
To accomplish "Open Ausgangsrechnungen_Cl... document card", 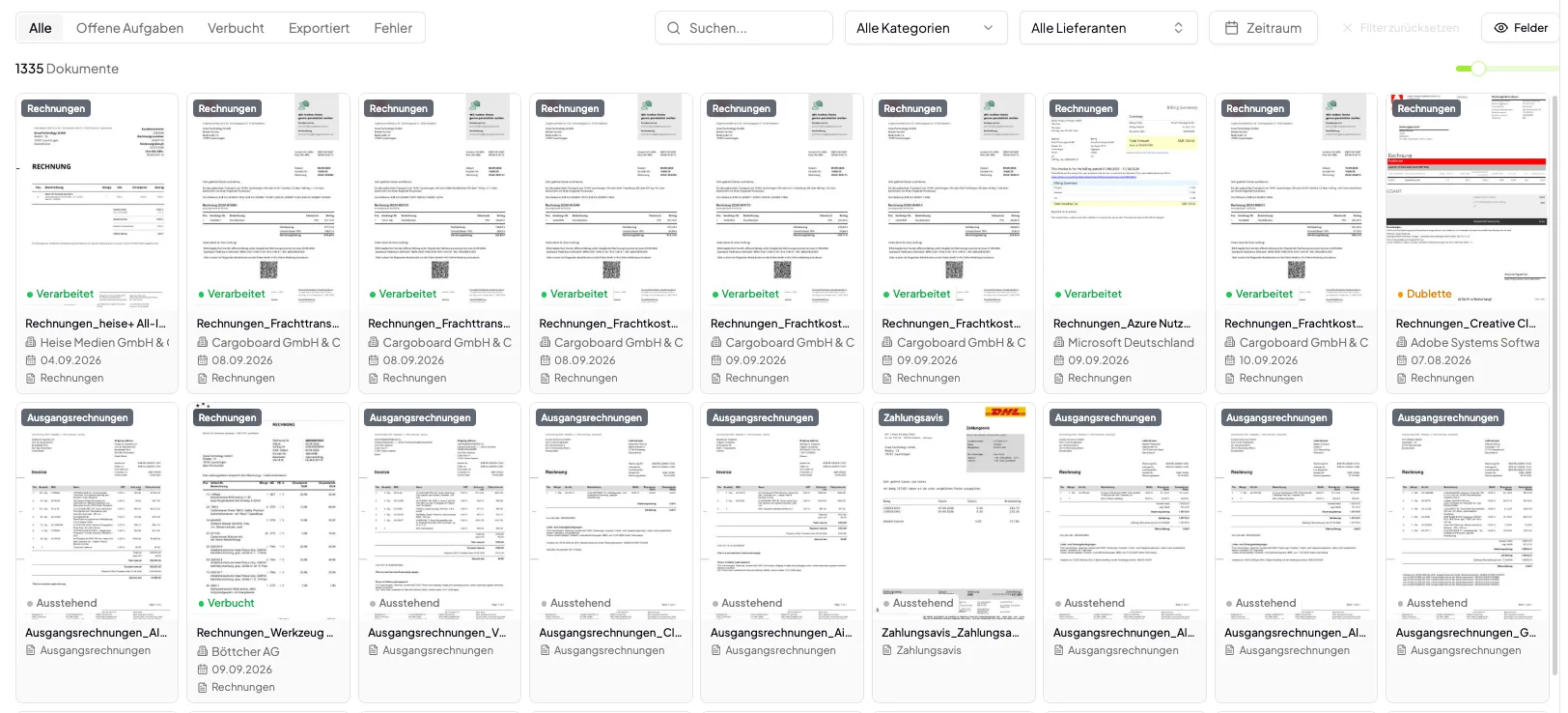I will click(x=610, y=552).
